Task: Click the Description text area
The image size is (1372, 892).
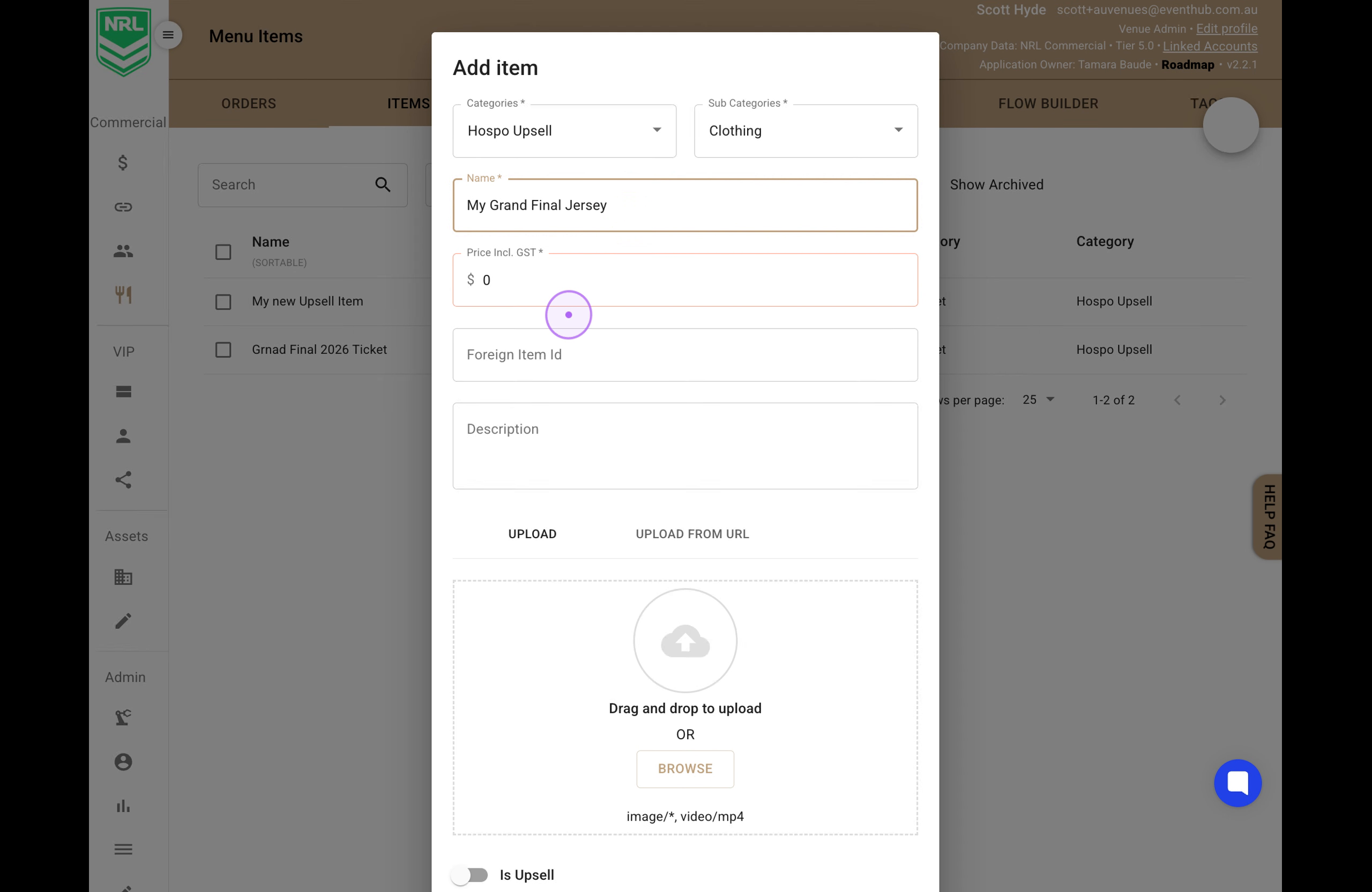Action: [x=685, y=445]
